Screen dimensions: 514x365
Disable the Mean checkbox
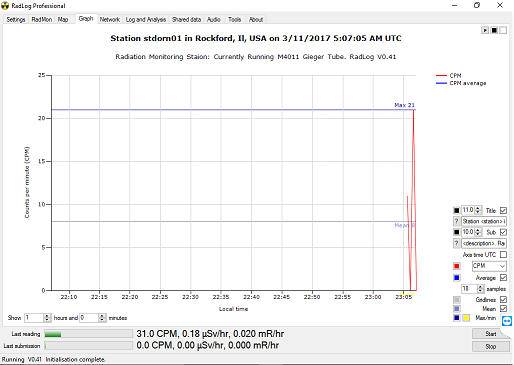pos(503,309)
